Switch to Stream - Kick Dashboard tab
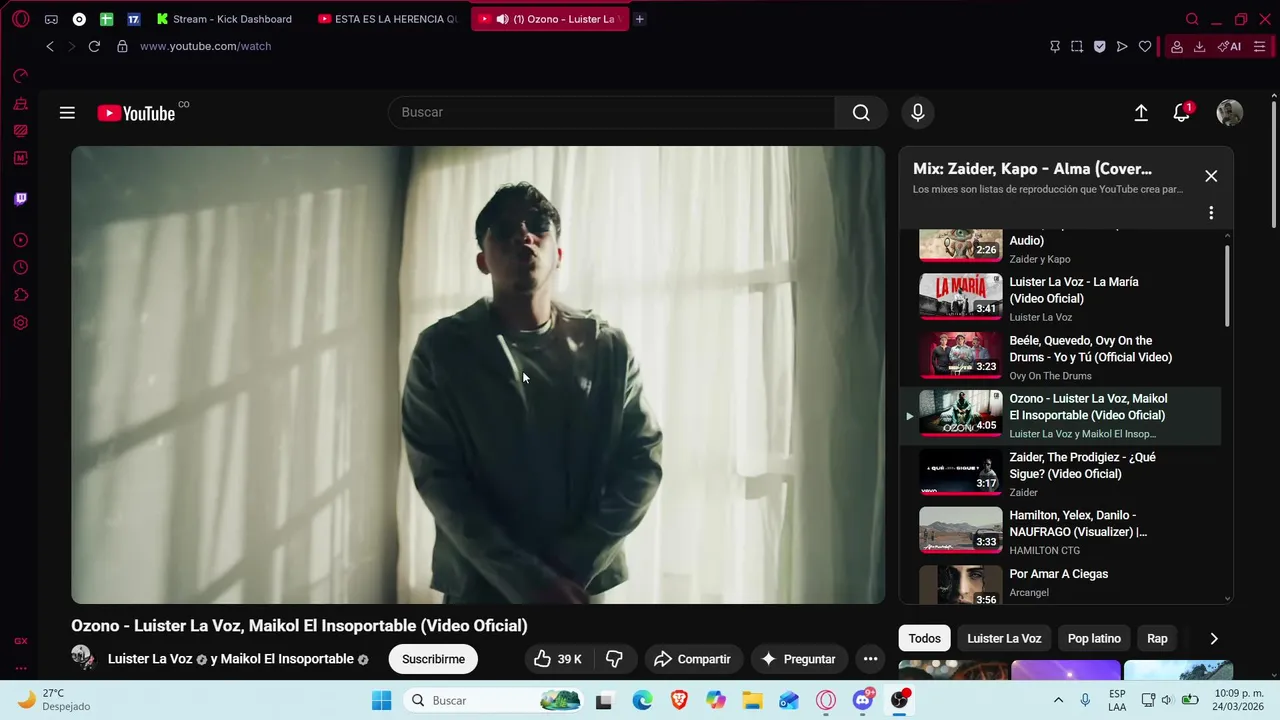This screenshot has width=1280, height=720. pyautogui.click(x=224, y=19)
